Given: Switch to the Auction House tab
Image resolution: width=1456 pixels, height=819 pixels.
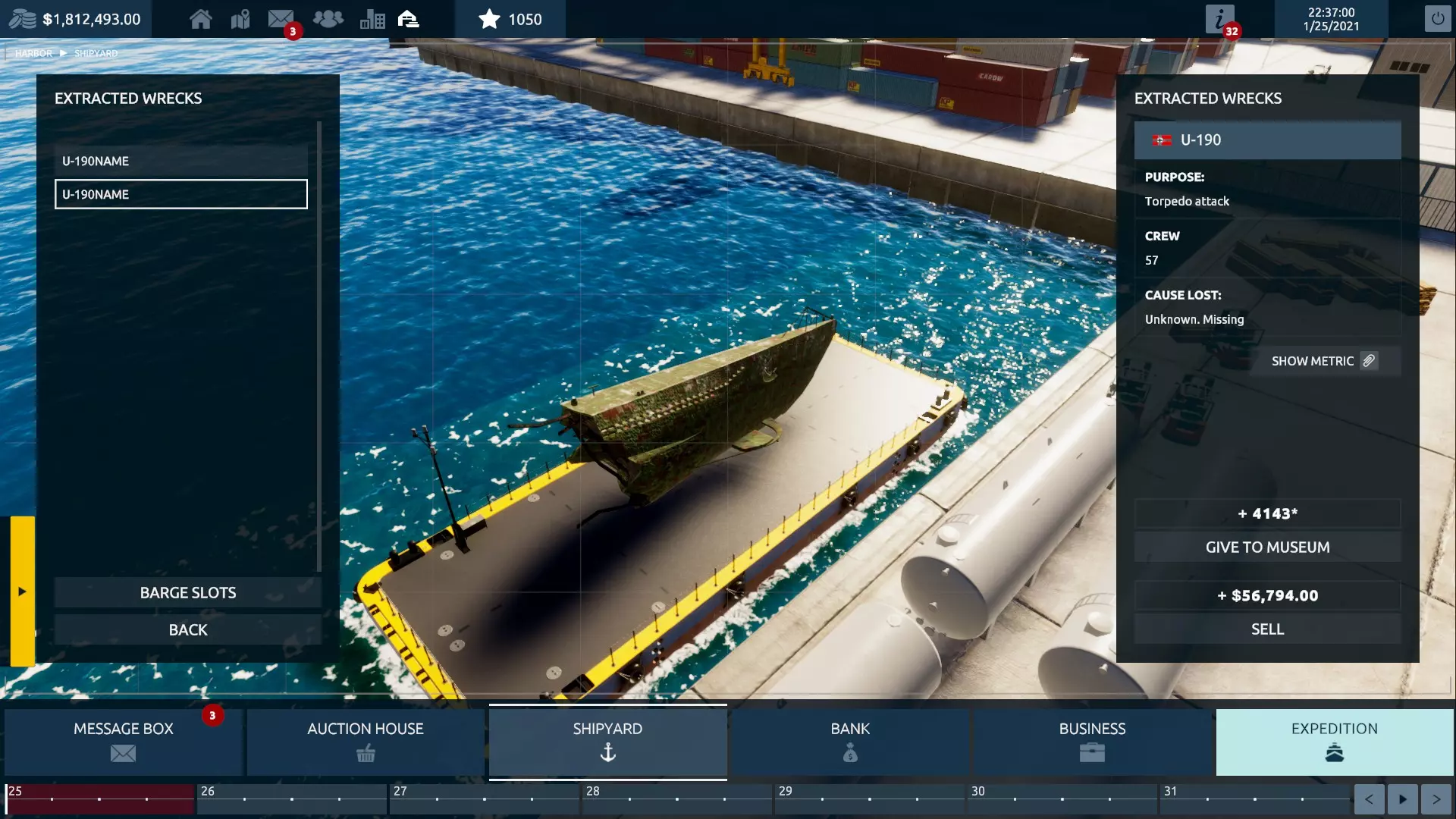Looking at the screenshot, I should click(365, 741).
